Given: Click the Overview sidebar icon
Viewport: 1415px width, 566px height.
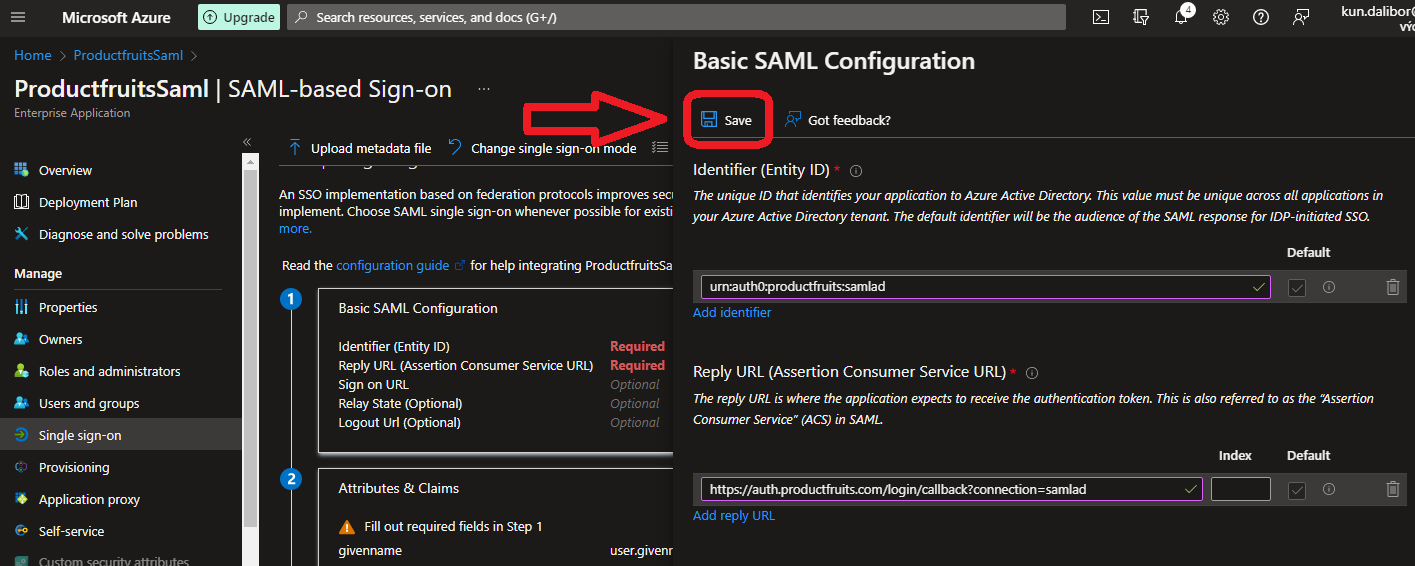Looking at the screenshot, I should [21, 170].
